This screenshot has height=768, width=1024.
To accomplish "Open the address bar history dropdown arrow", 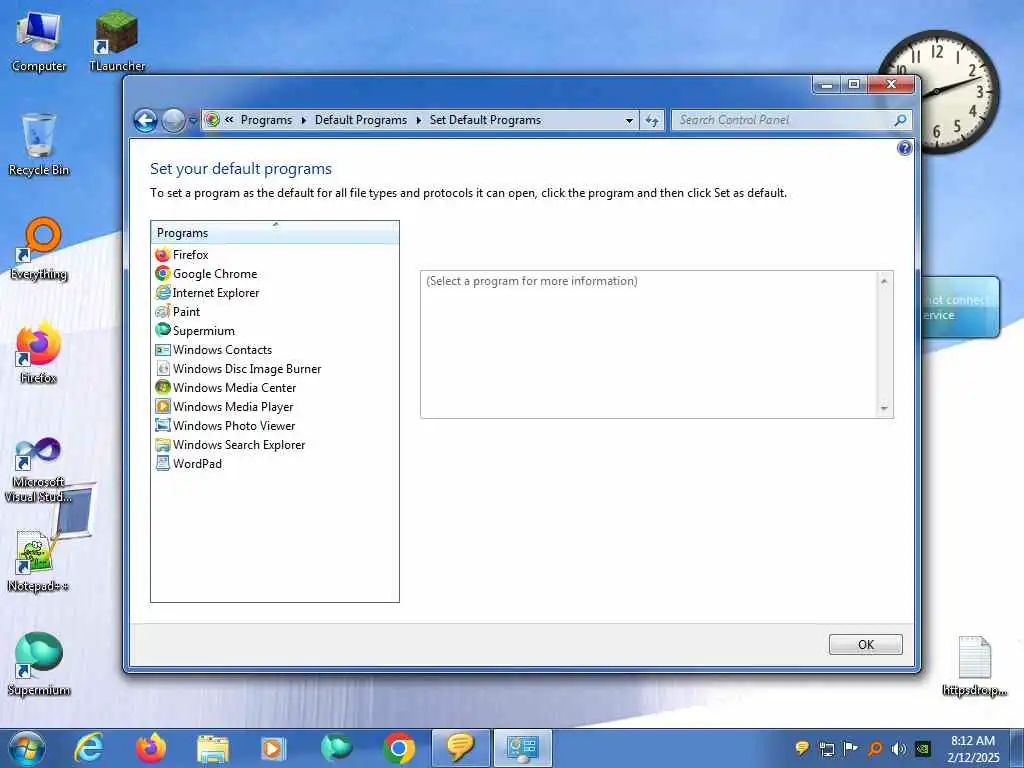I will (629, 120).
